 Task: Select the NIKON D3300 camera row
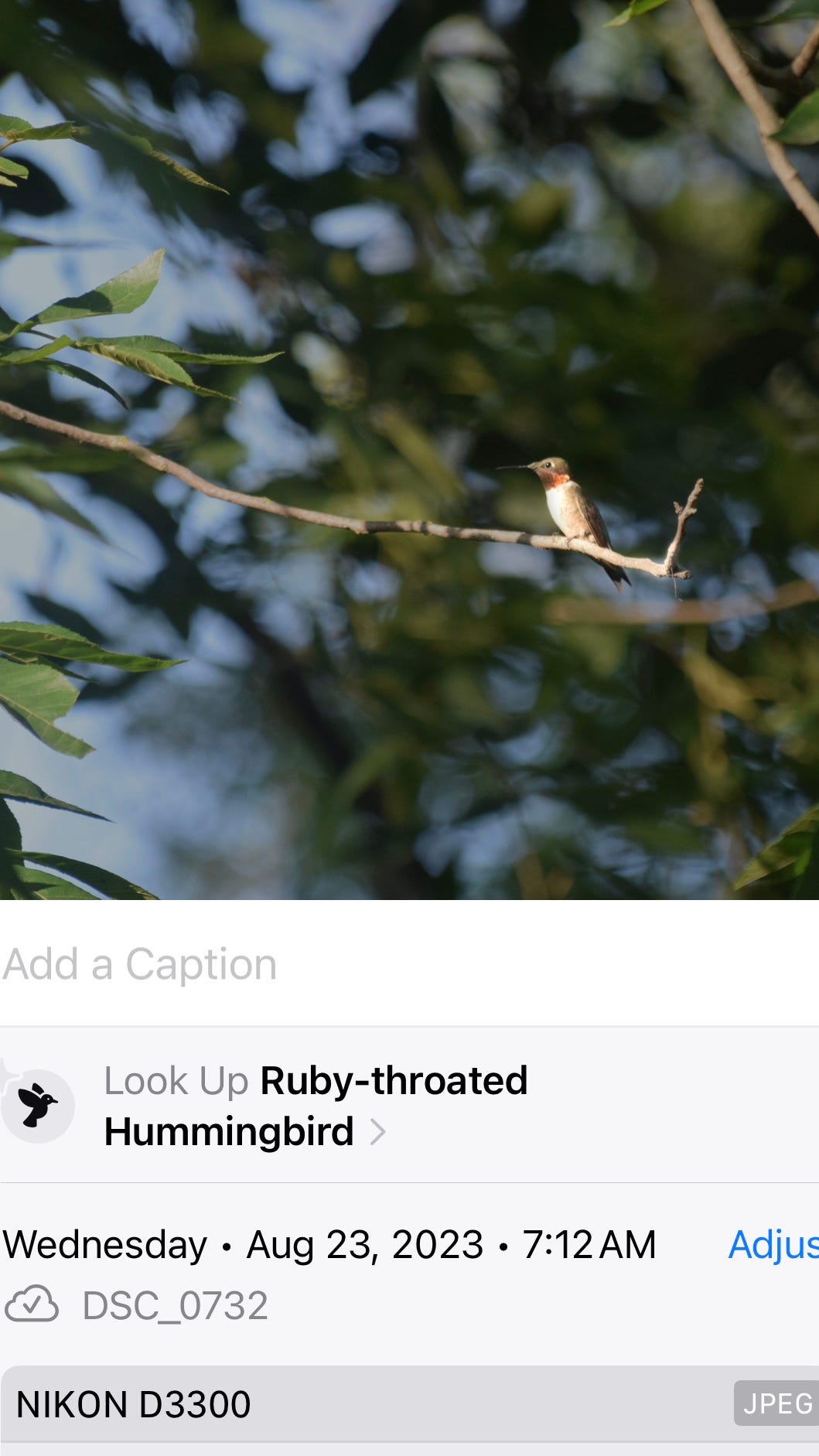click(410, 1403)
